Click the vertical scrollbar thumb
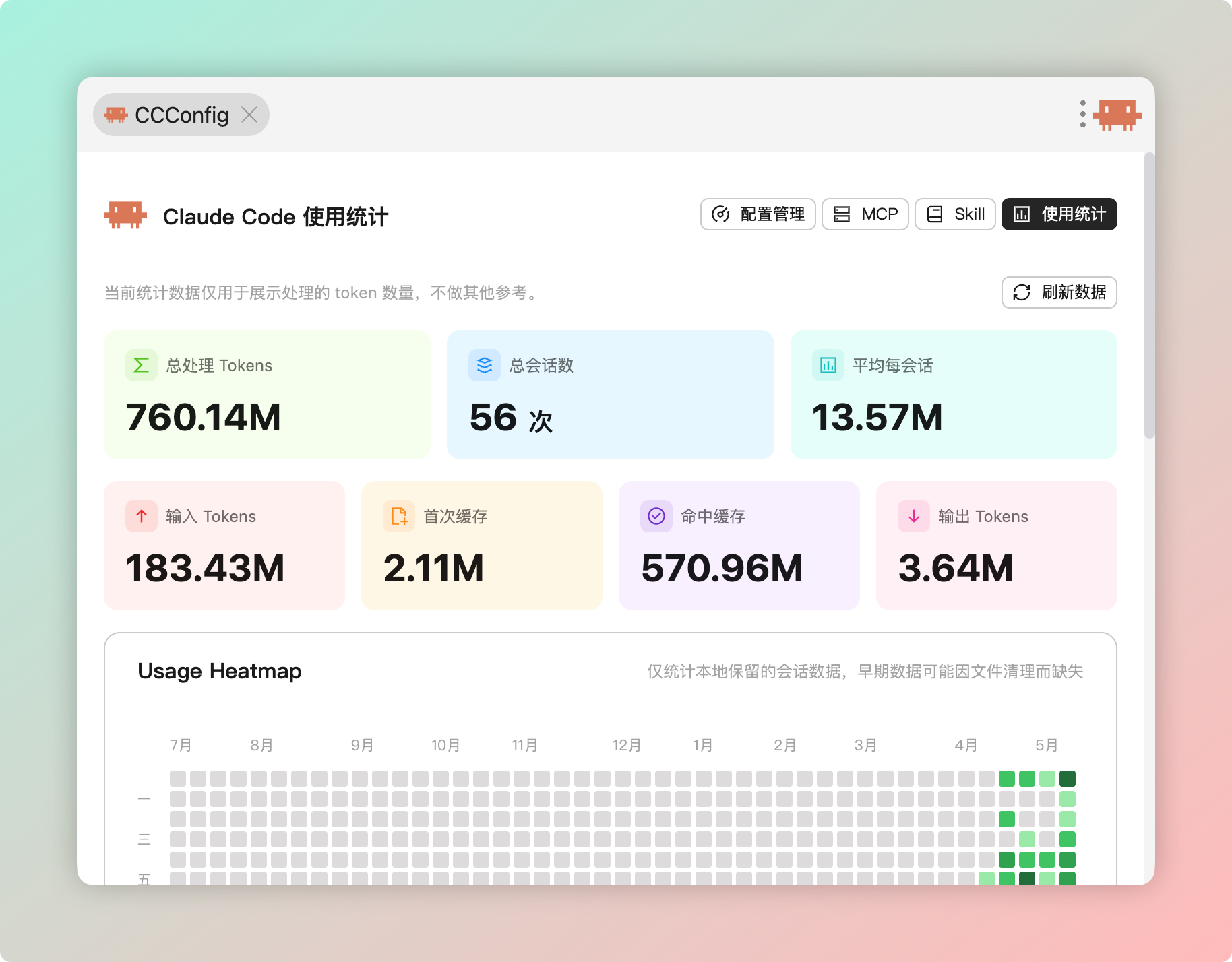The width and height of the screenshot is (1232, 962). [x=1150, y=296]
